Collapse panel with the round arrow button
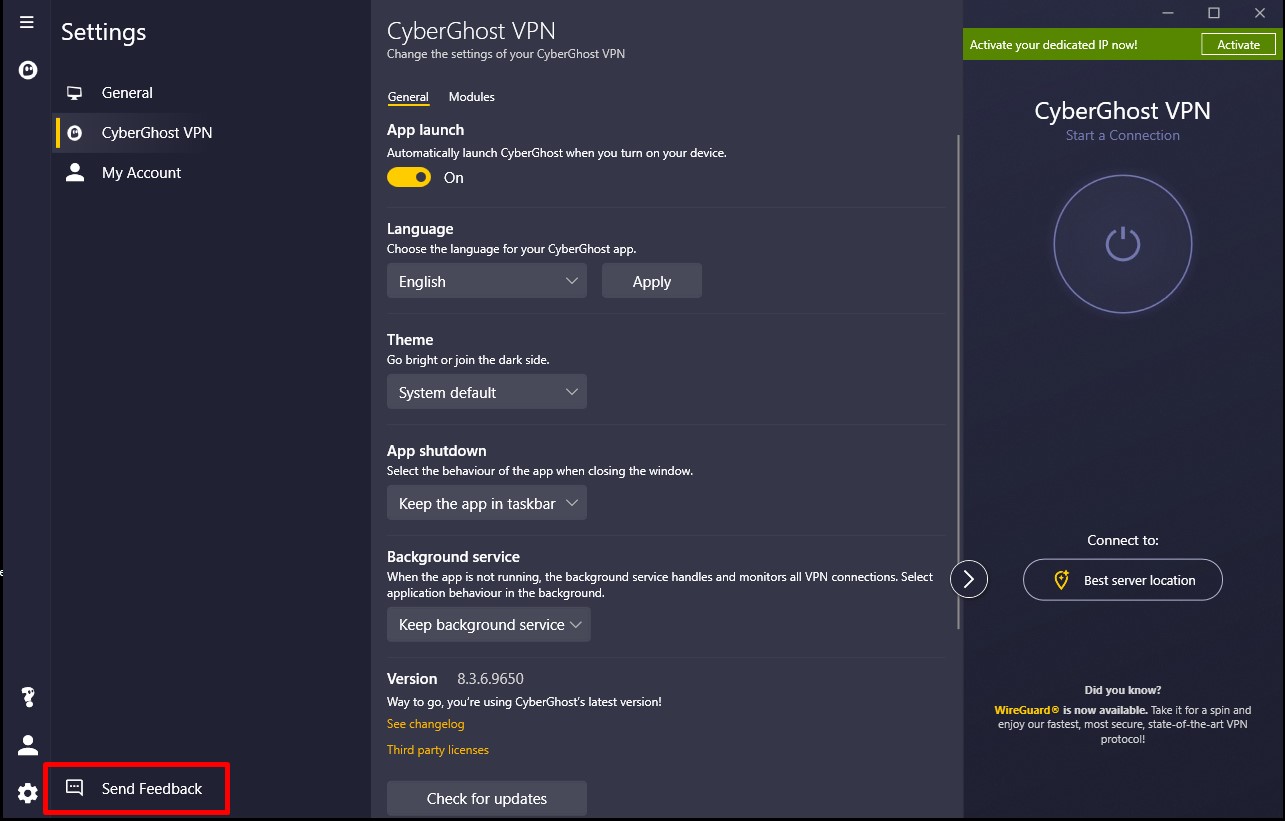 tap(969, 579)
